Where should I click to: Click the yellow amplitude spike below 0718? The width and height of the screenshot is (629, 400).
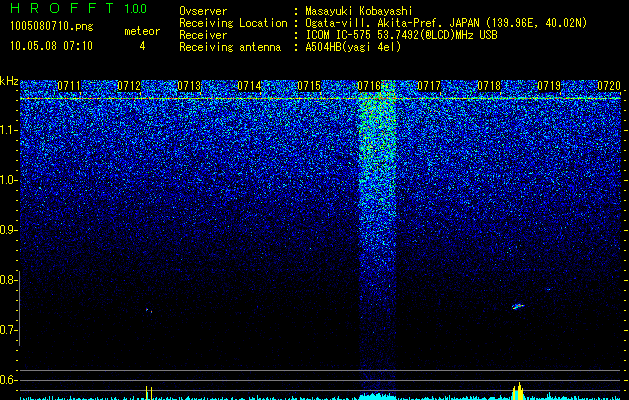coord(518,391)
